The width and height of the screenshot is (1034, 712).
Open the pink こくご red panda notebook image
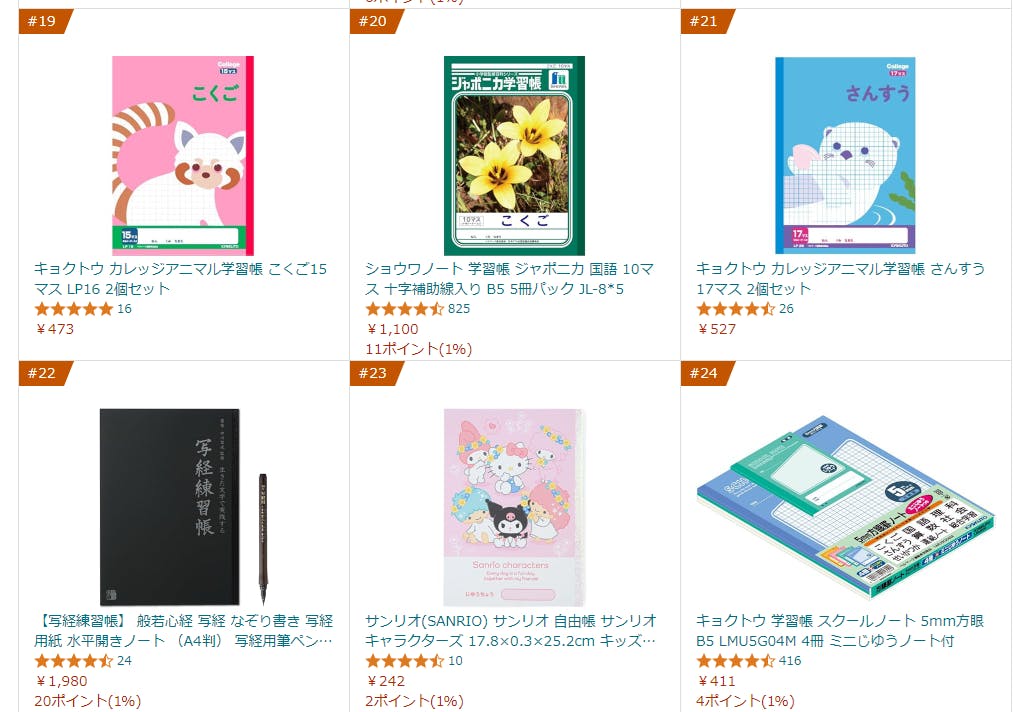tap(183, 156)
